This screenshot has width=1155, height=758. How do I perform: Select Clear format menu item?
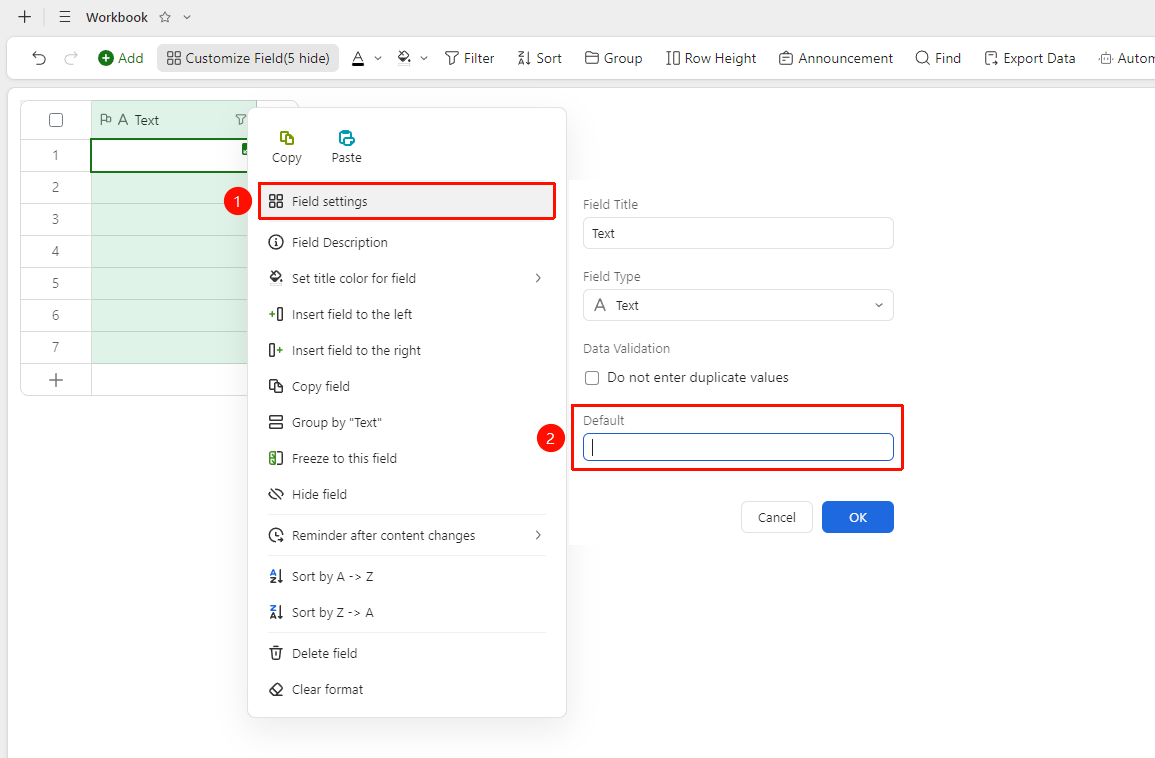(407, 689)
